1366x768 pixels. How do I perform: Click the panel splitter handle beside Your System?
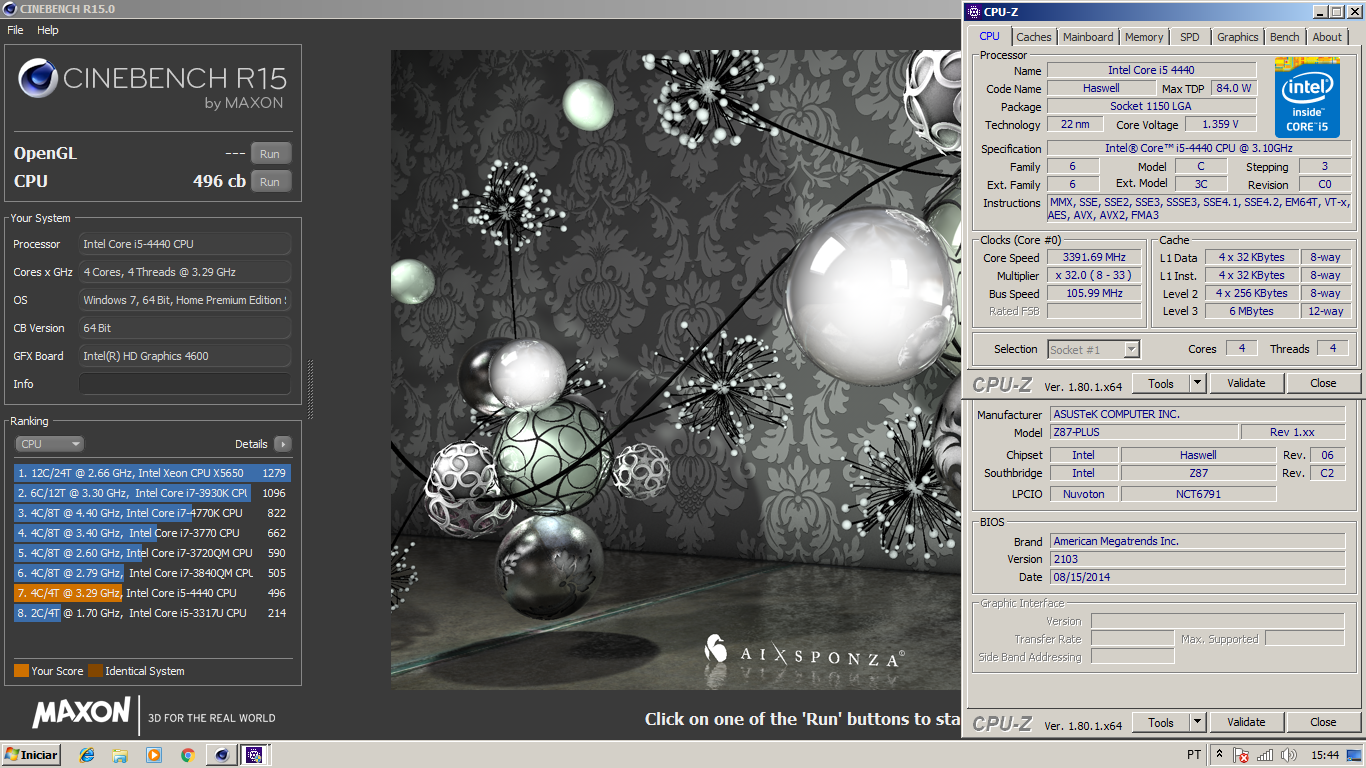(310, 390)
